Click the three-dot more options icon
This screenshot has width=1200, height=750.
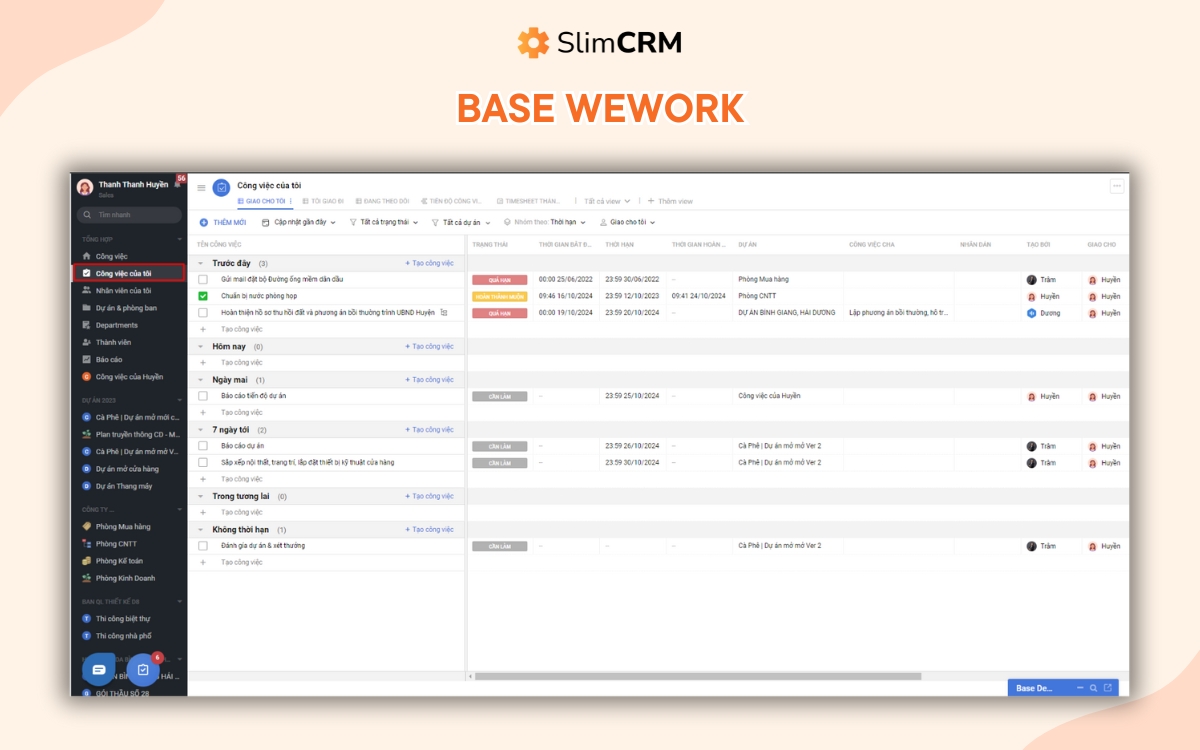(x=1117, y=186)
